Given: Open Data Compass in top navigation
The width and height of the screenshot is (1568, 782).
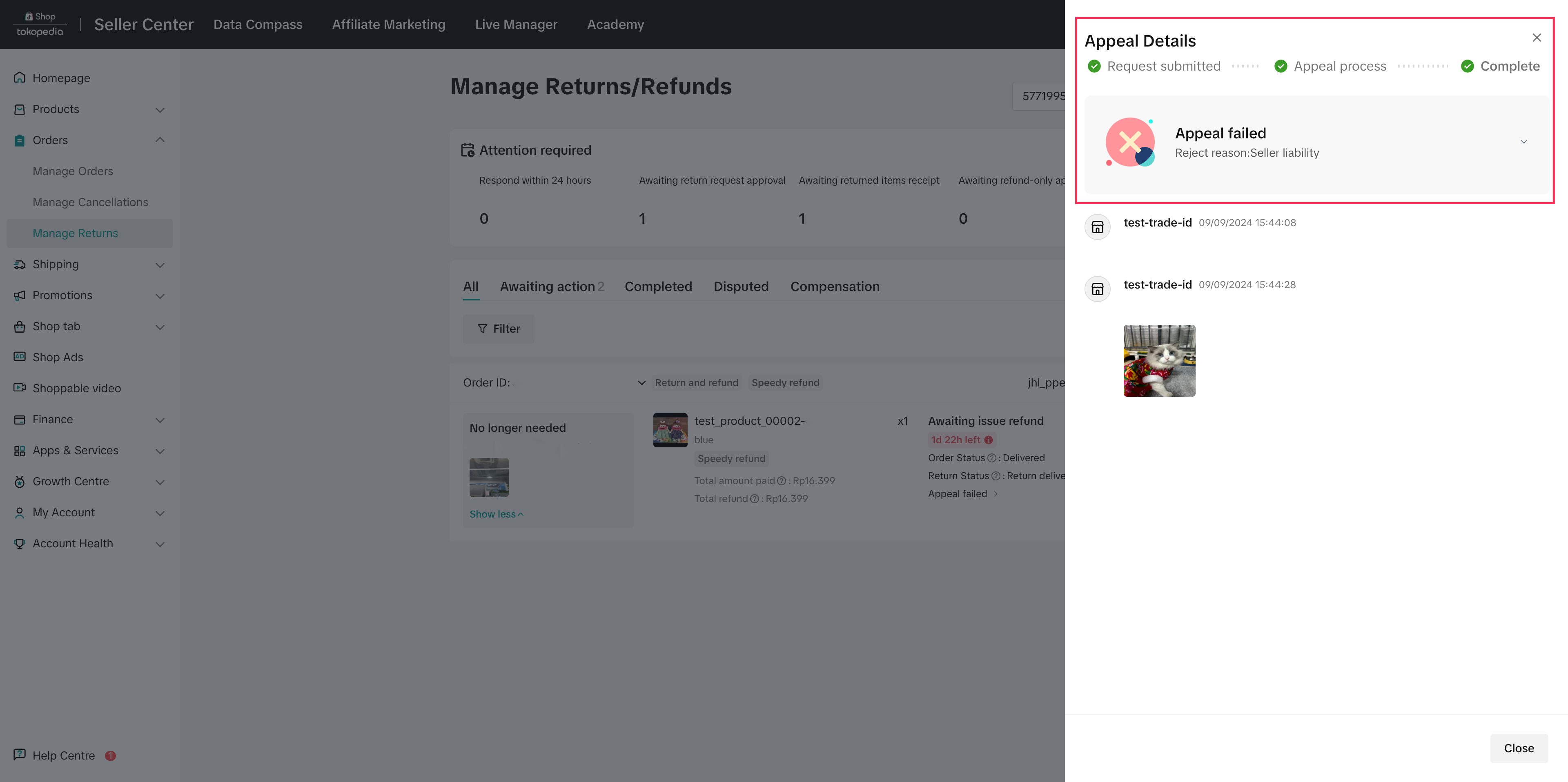Looking at the screenshot, I should point(258,24).
